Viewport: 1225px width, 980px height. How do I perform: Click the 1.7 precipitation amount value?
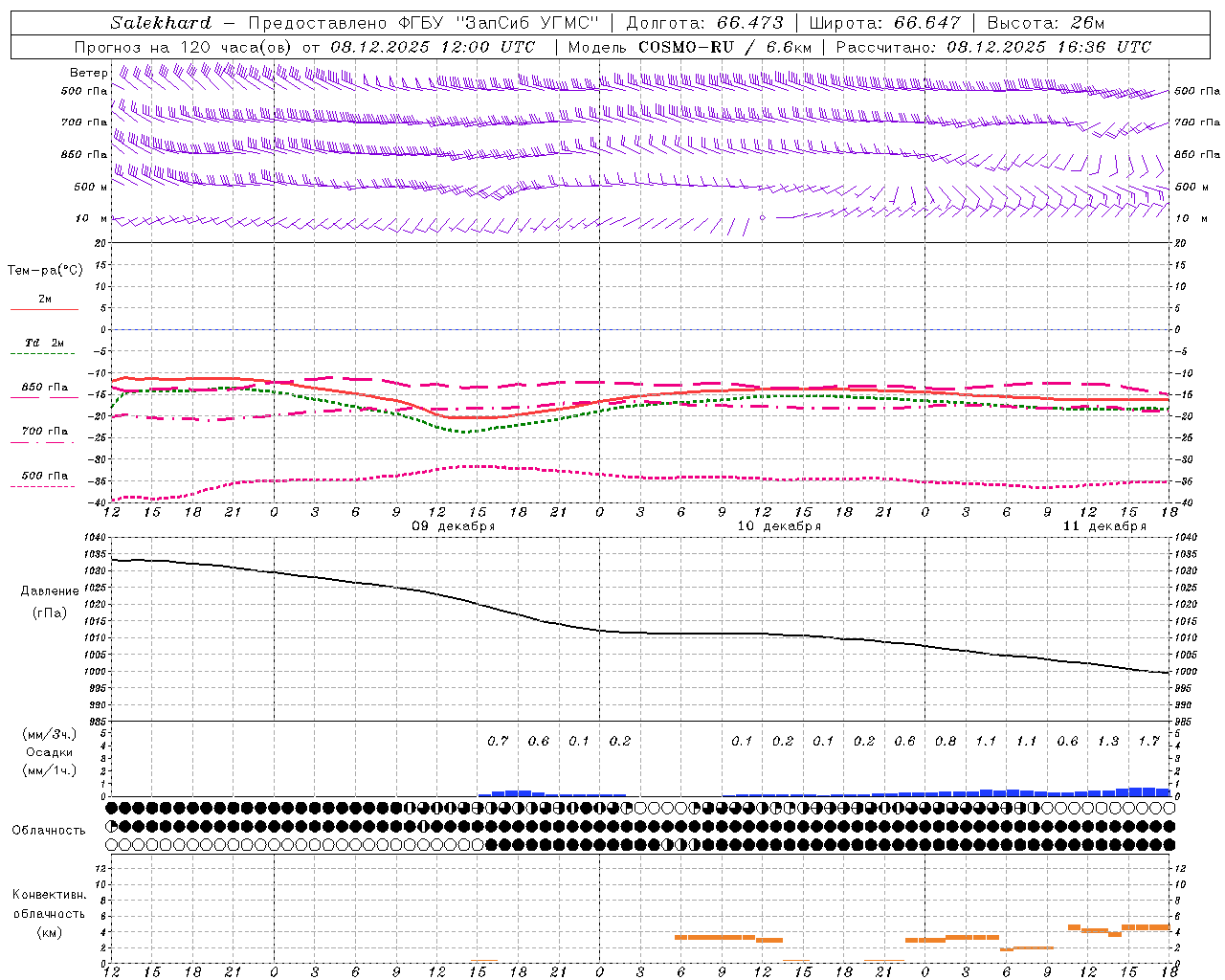click(x=1149, y=741)
